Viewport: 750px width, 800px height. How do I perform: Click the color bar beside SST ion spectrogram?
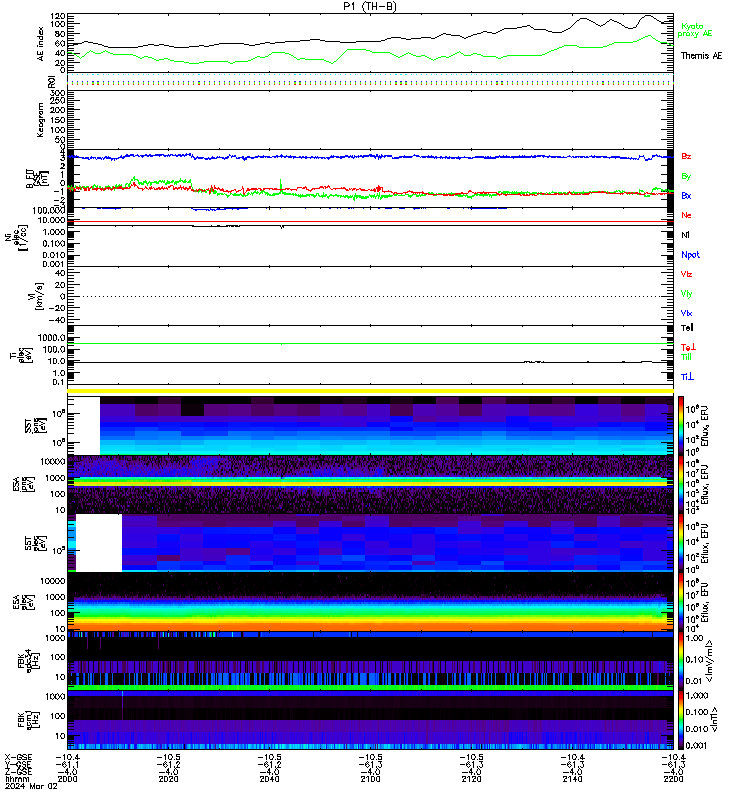tap(681, 426)
